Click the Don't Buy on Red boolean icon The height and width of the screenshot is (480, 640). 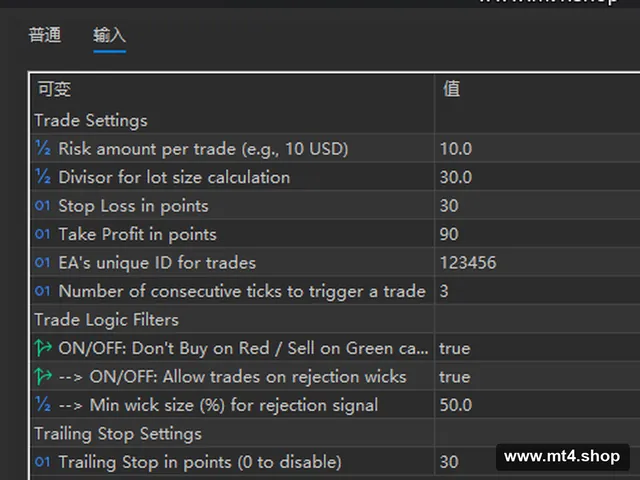coord(43,348)
